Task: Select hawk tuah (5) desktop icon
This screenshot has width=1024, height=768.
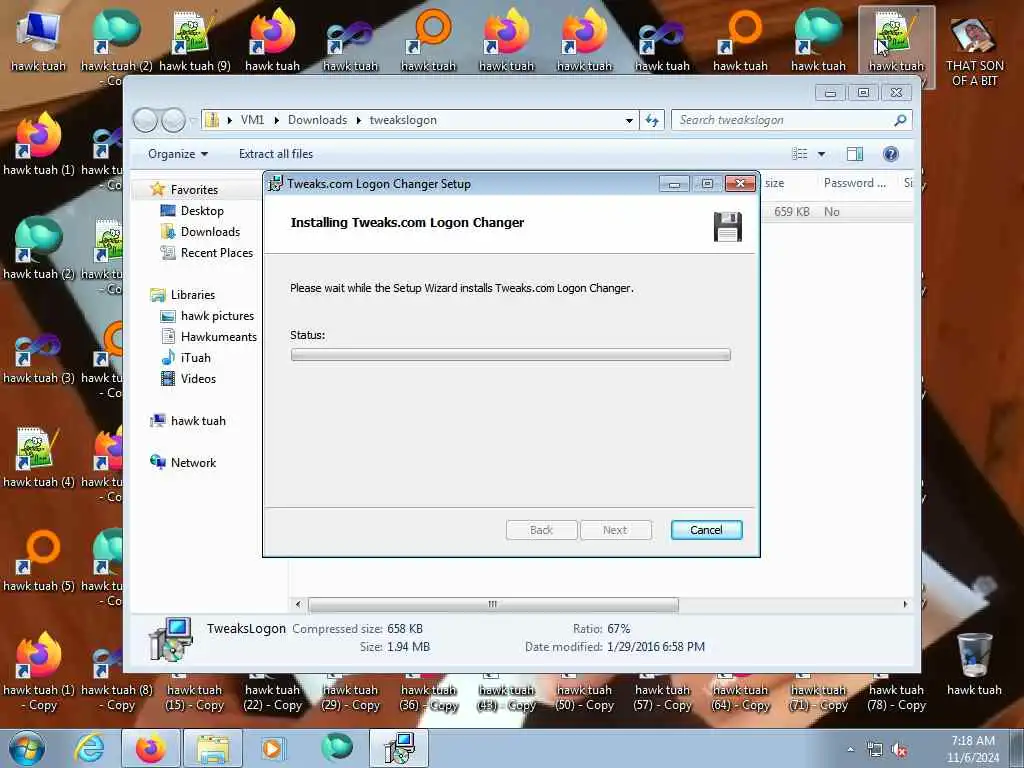Action: coord(39,560)
